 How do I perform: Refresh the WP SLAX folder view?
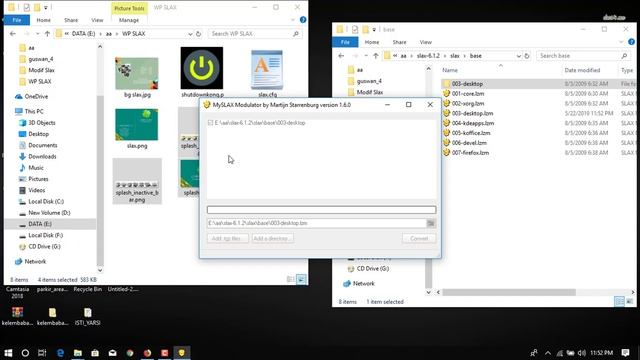click(x=198, y=34)
